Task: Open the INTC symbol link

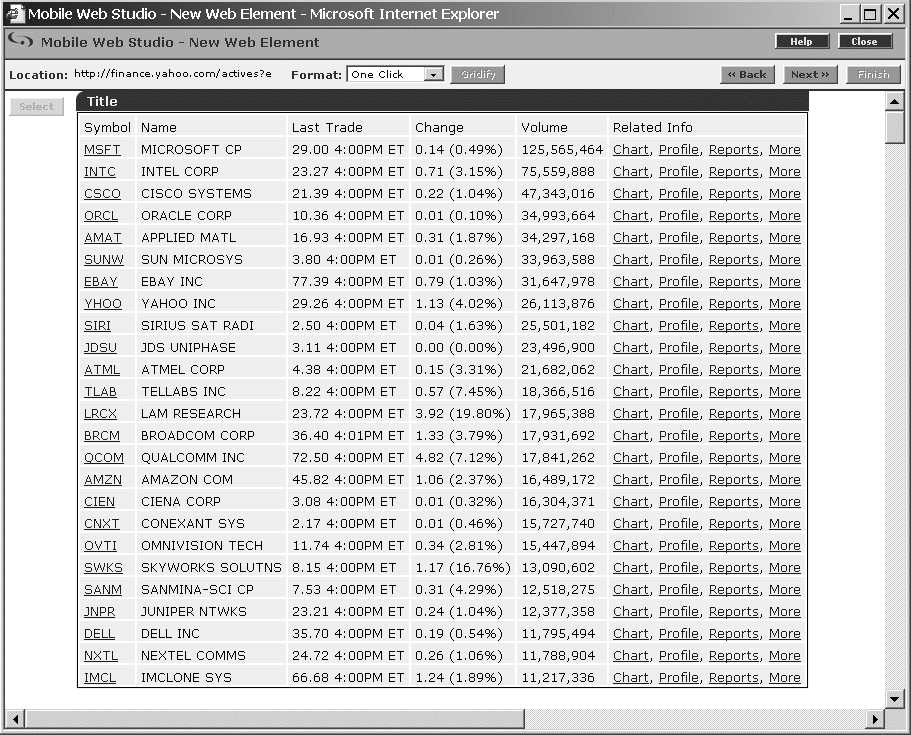Action: coord(100,171)
